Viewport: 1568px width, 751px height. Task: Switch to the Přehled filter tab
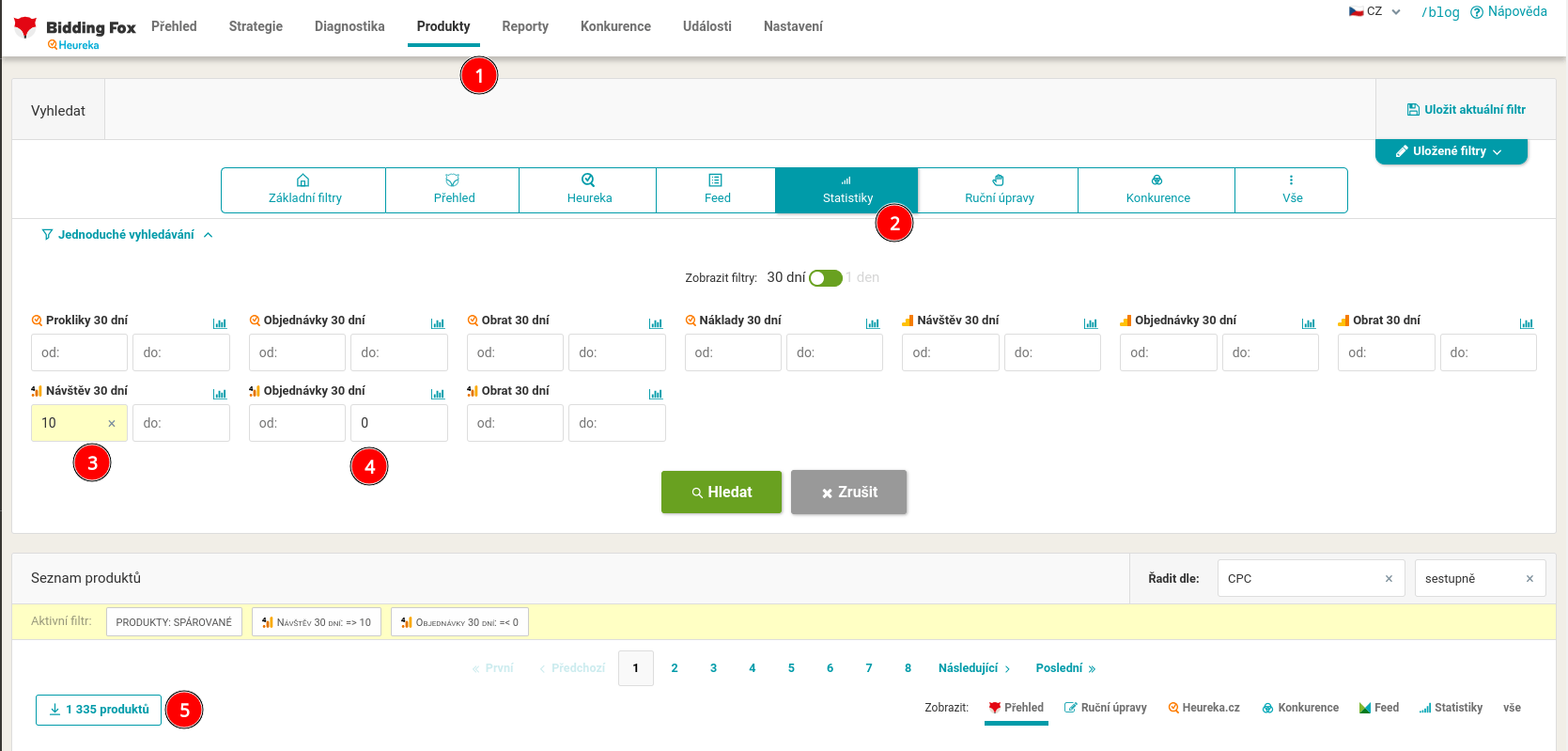coord(453,190)
